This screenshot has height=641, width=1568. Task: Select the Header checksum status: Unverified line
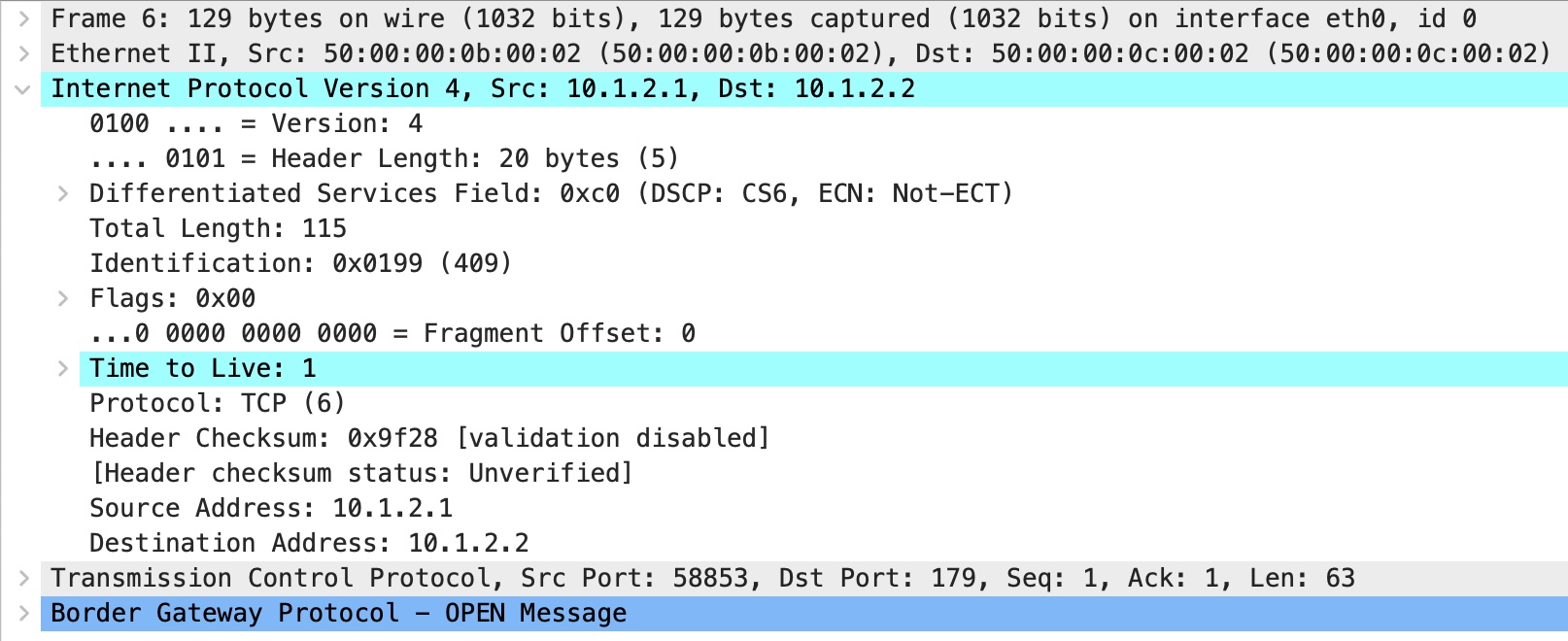361,473
